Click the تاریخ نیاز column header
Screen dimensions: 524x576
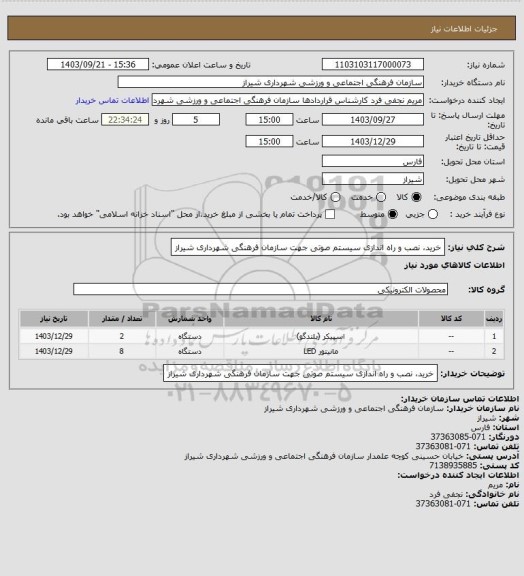click(54, 318)
